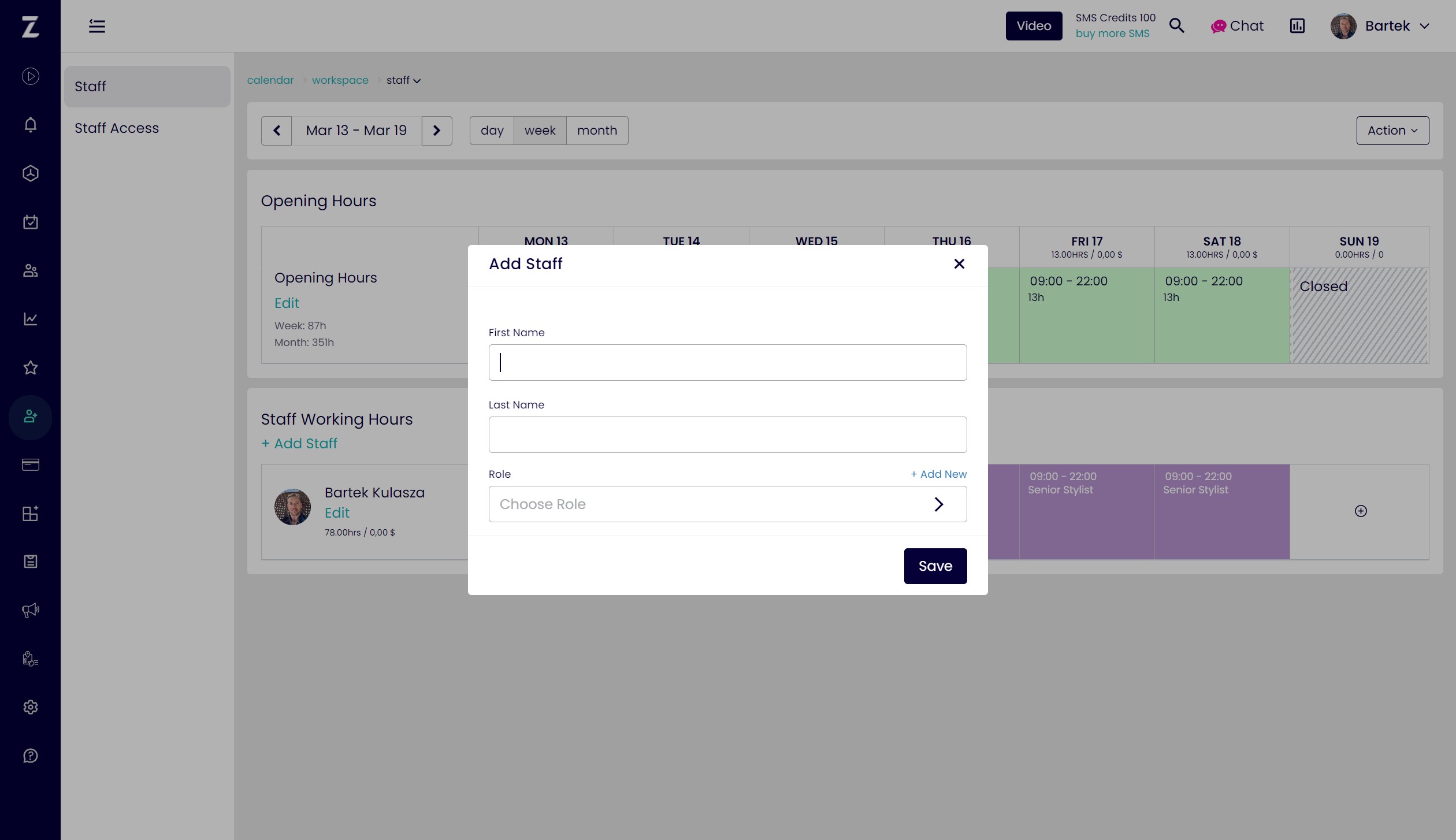
Task: Click the settings gear icon in sidebar
Action: (x=30, y=707)
